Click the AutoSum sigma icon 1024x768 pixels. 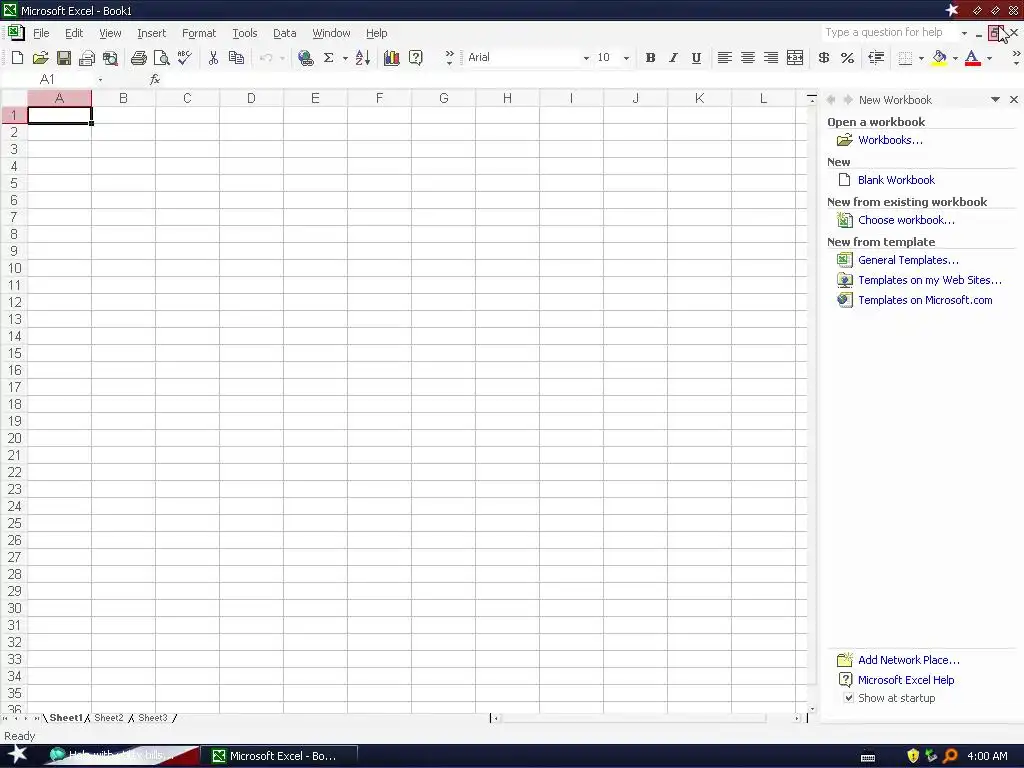tap(328, 58)
